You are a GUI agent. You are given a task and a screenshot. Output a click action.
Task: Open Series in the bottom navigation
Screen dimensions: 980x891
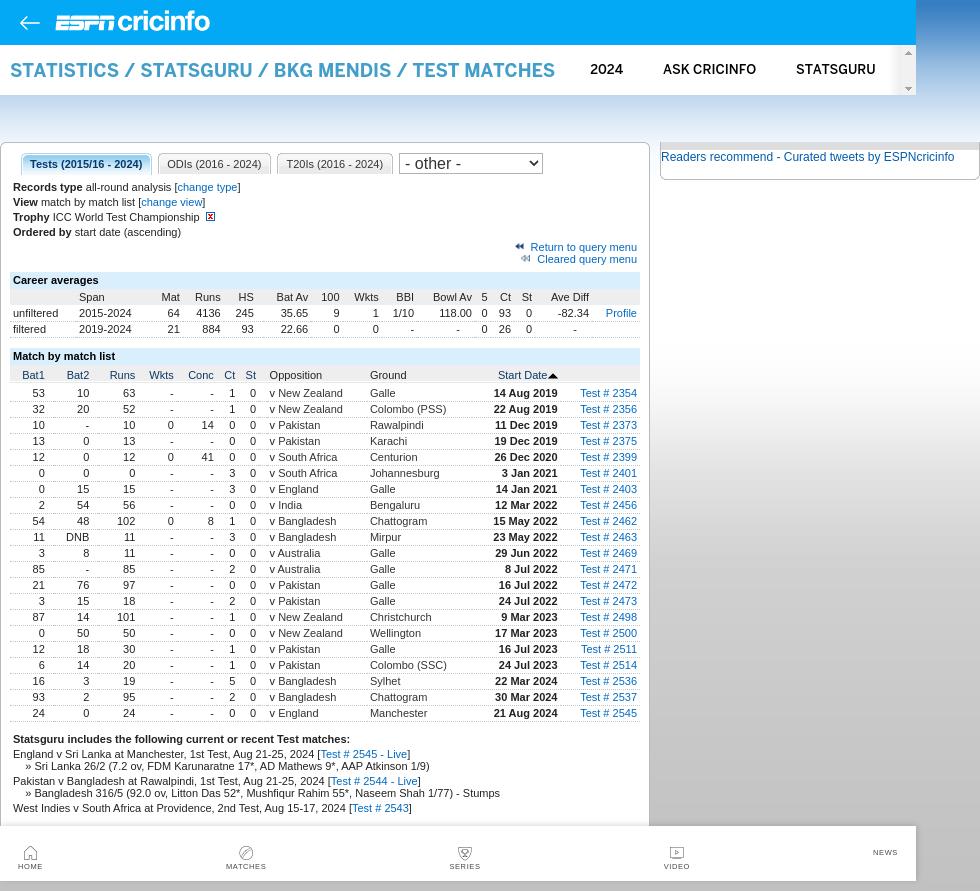click(464, 858)
